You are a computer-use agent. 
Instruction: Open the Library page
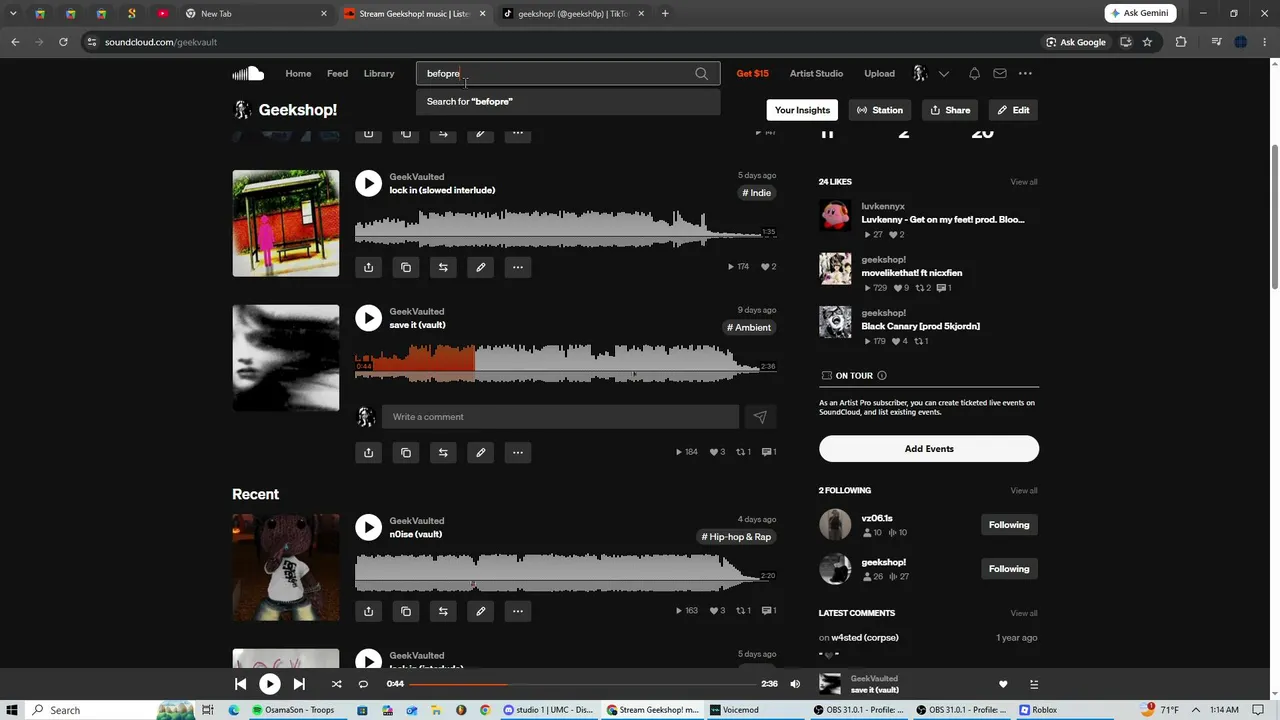(379, 73)
